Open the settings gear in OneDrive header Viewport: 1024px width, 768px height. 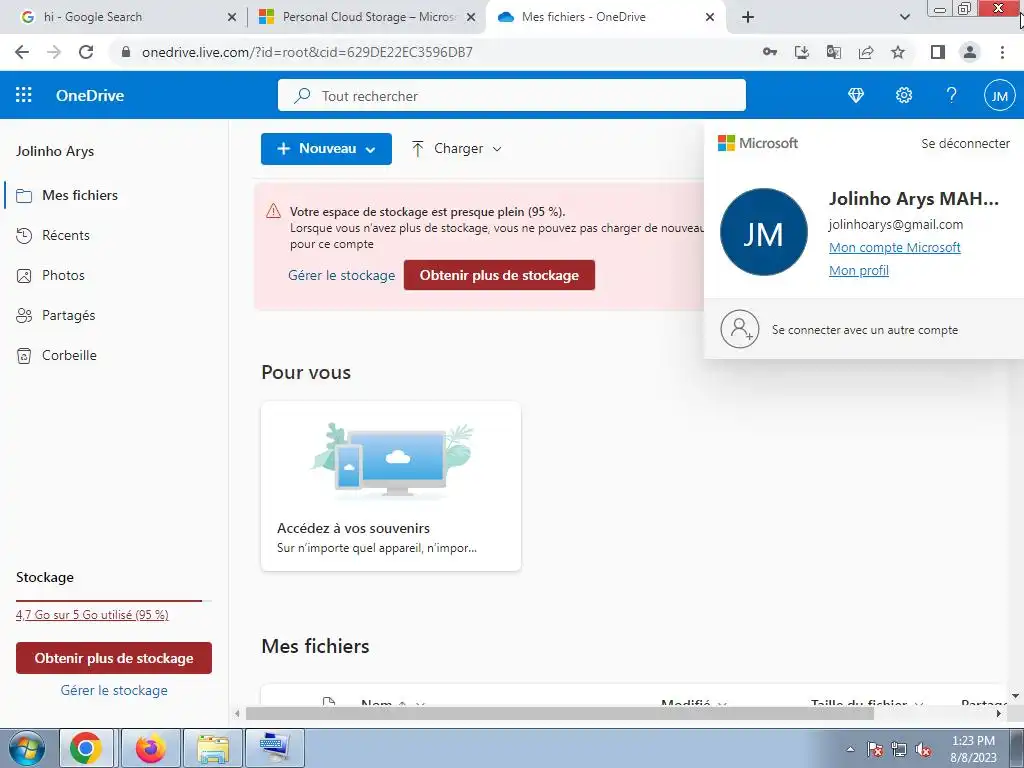pos(904,95)
